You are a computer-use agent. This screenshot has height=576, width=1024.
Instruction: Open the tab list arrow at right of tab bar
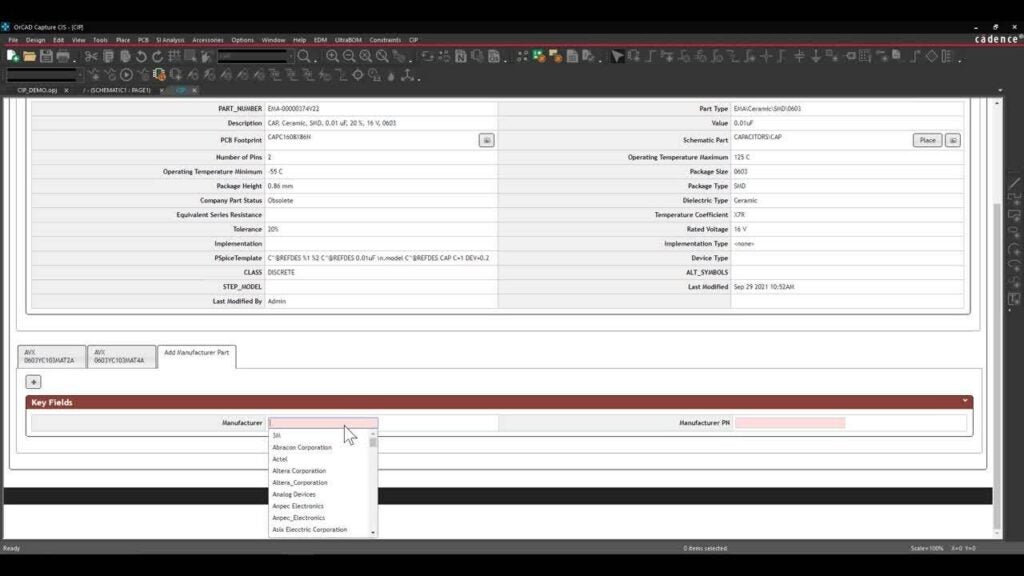pos(1000,90)
